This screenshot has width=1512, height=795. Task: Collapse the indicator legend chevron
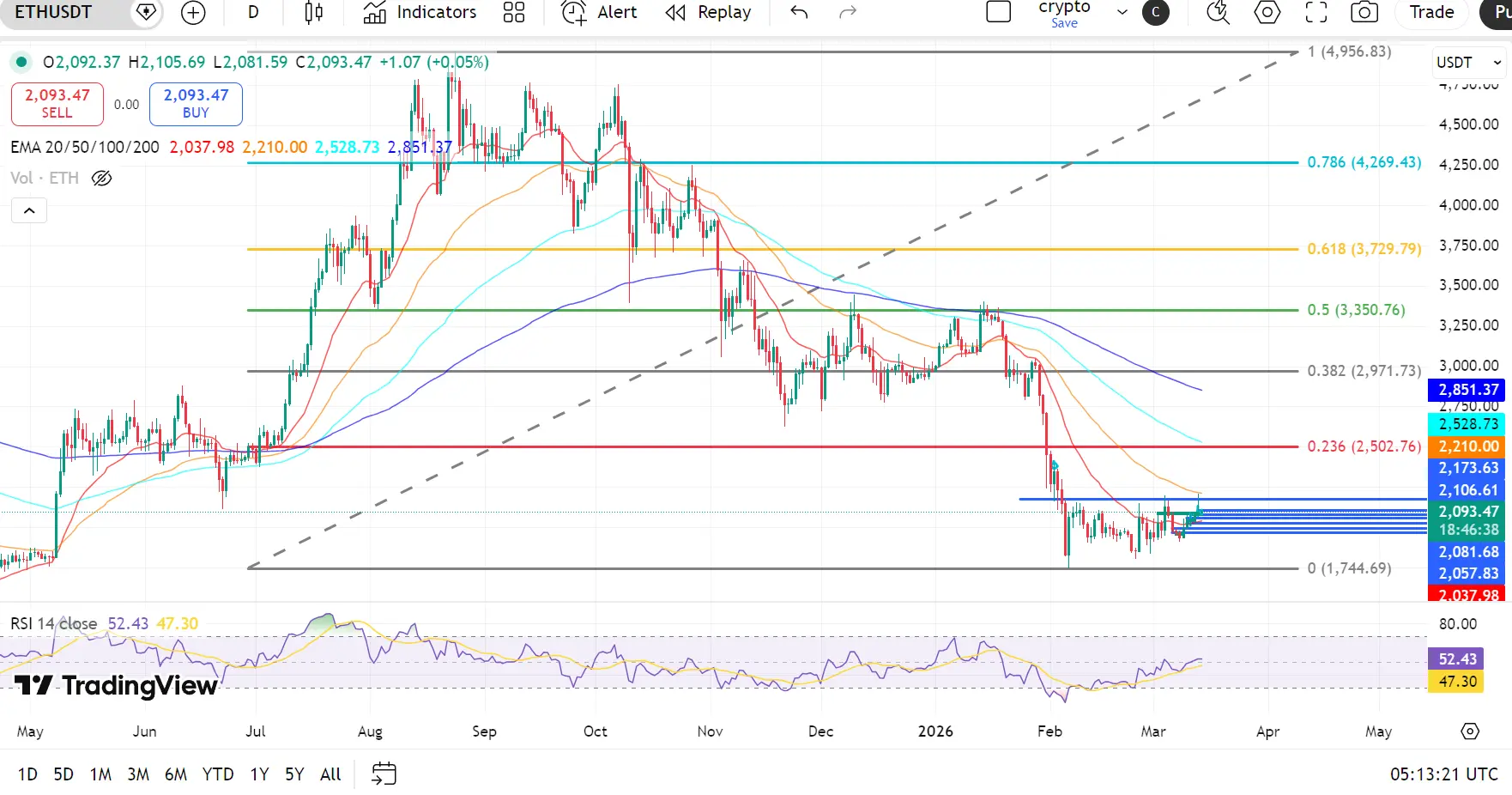coord(29,210)
